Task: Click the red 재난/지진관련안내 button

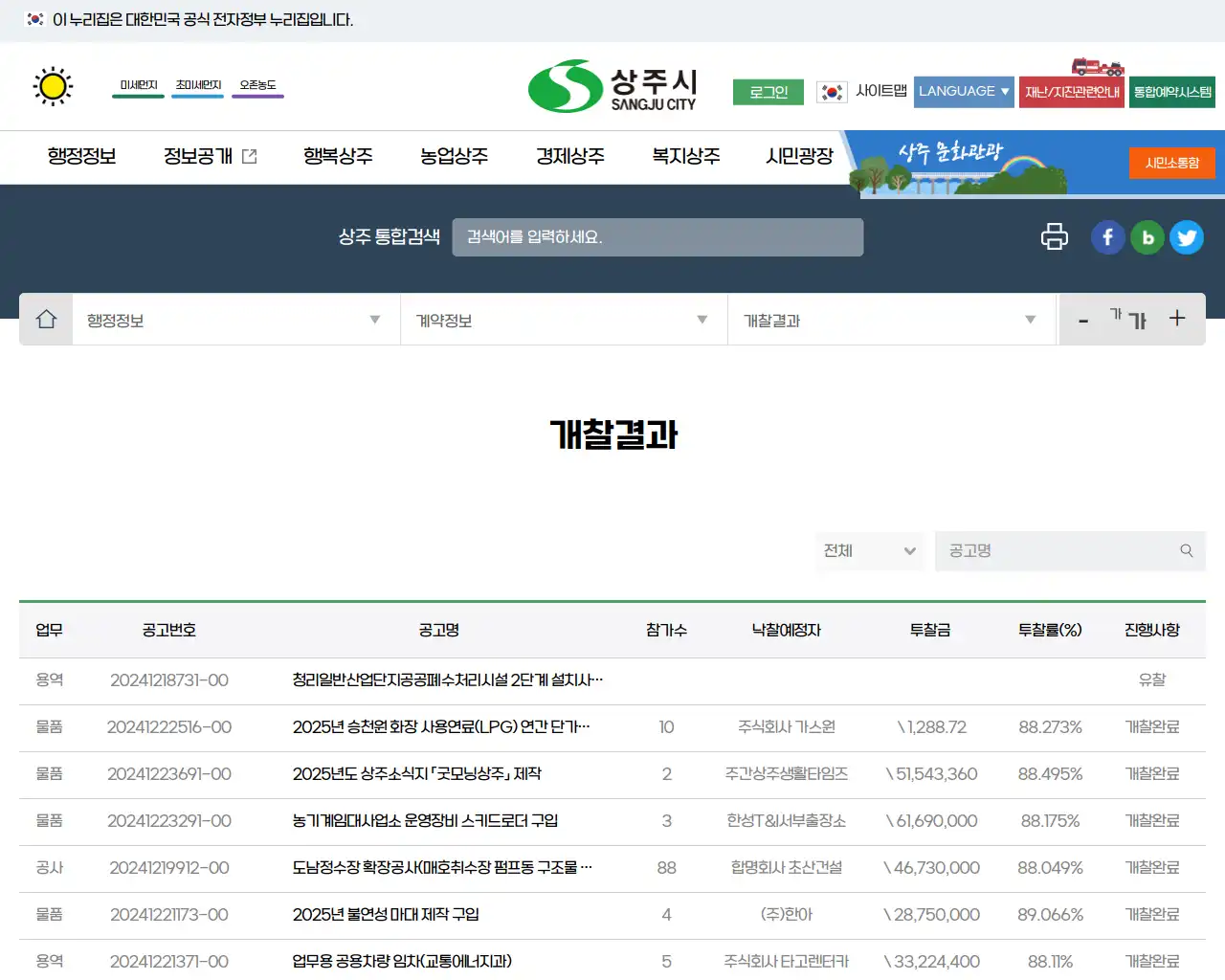Action: coord(1072,92)
